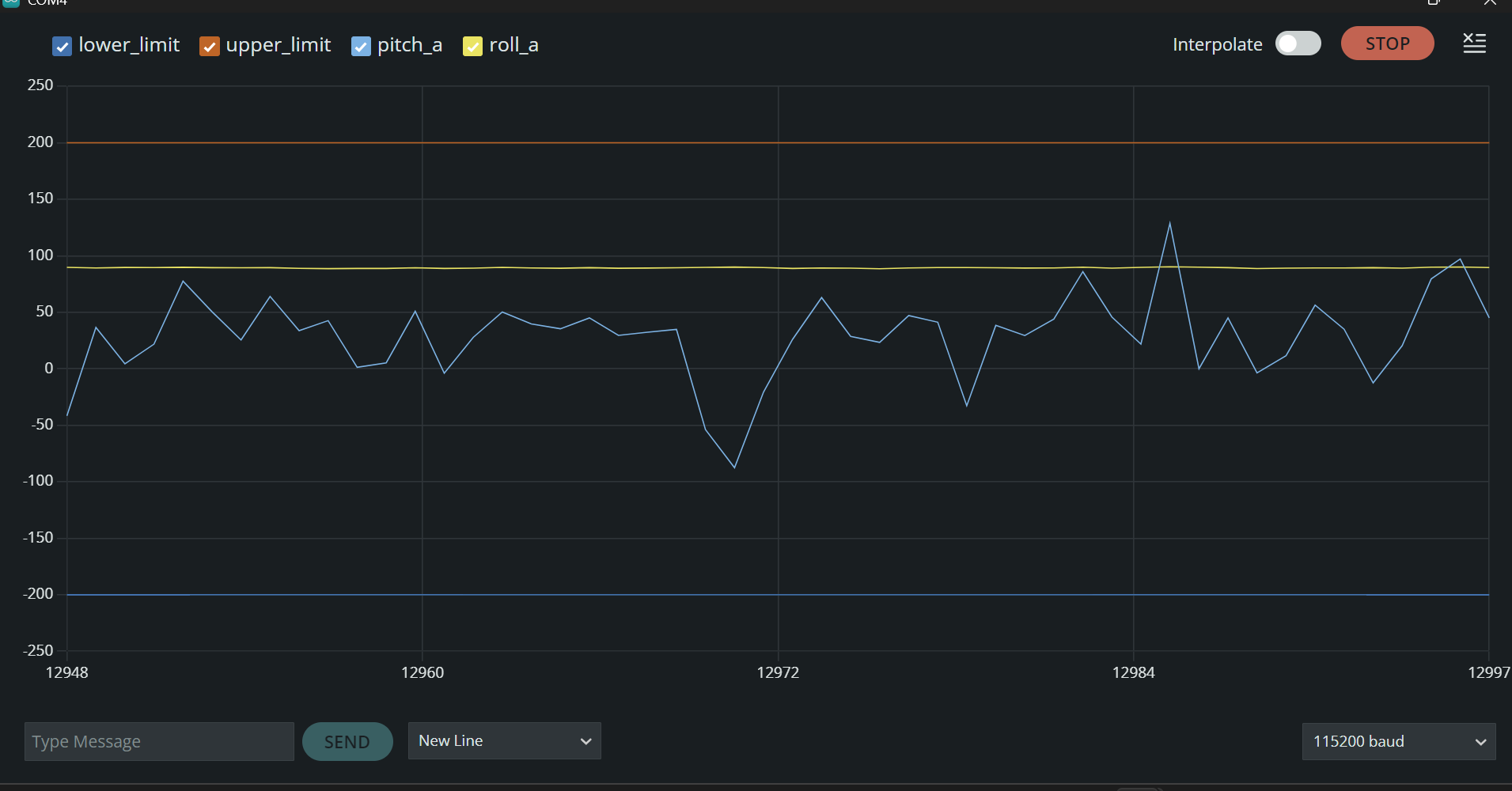Click the 12984 x-axis tick label
The image size is (1512, 791).
pyautogui.click(x=1133, y=672)
